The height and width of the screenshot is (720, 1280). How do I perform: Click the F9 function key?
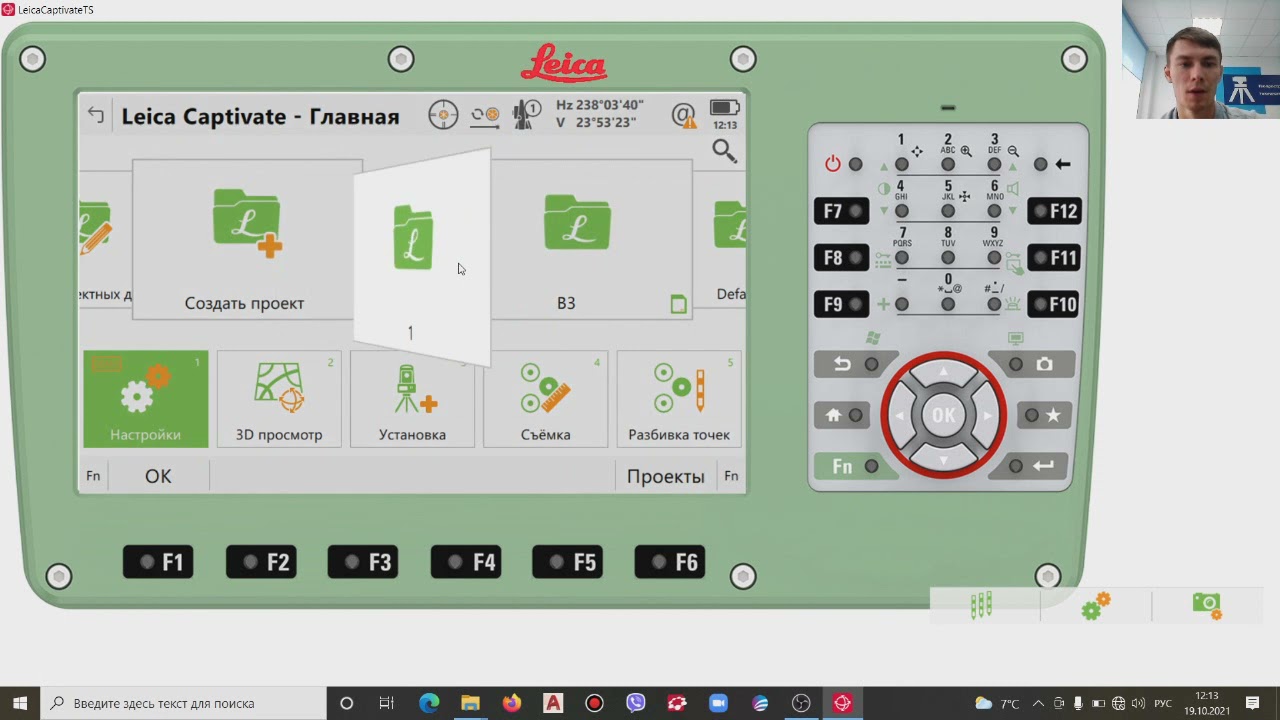pyautogui.click(x=842, y=304)
